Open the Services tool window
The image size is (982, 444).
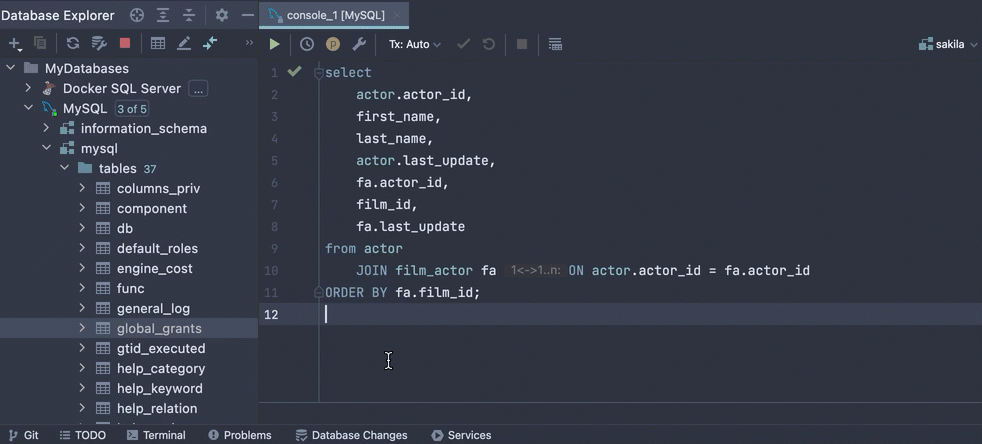(x=462, y=435)
